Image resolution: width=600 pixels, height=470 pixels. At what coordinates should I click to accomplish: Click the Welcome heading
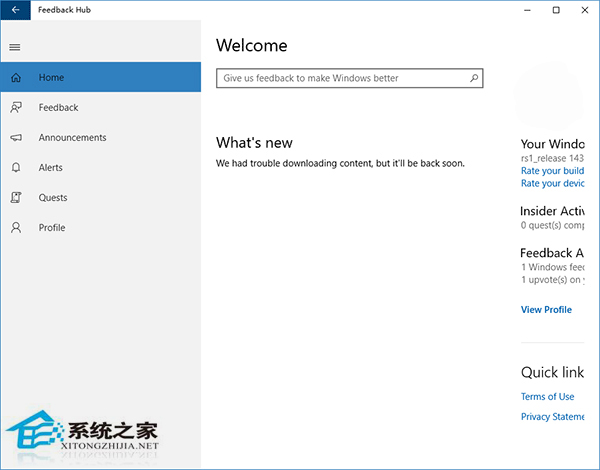pyautogui.click(x=251, y=46)
